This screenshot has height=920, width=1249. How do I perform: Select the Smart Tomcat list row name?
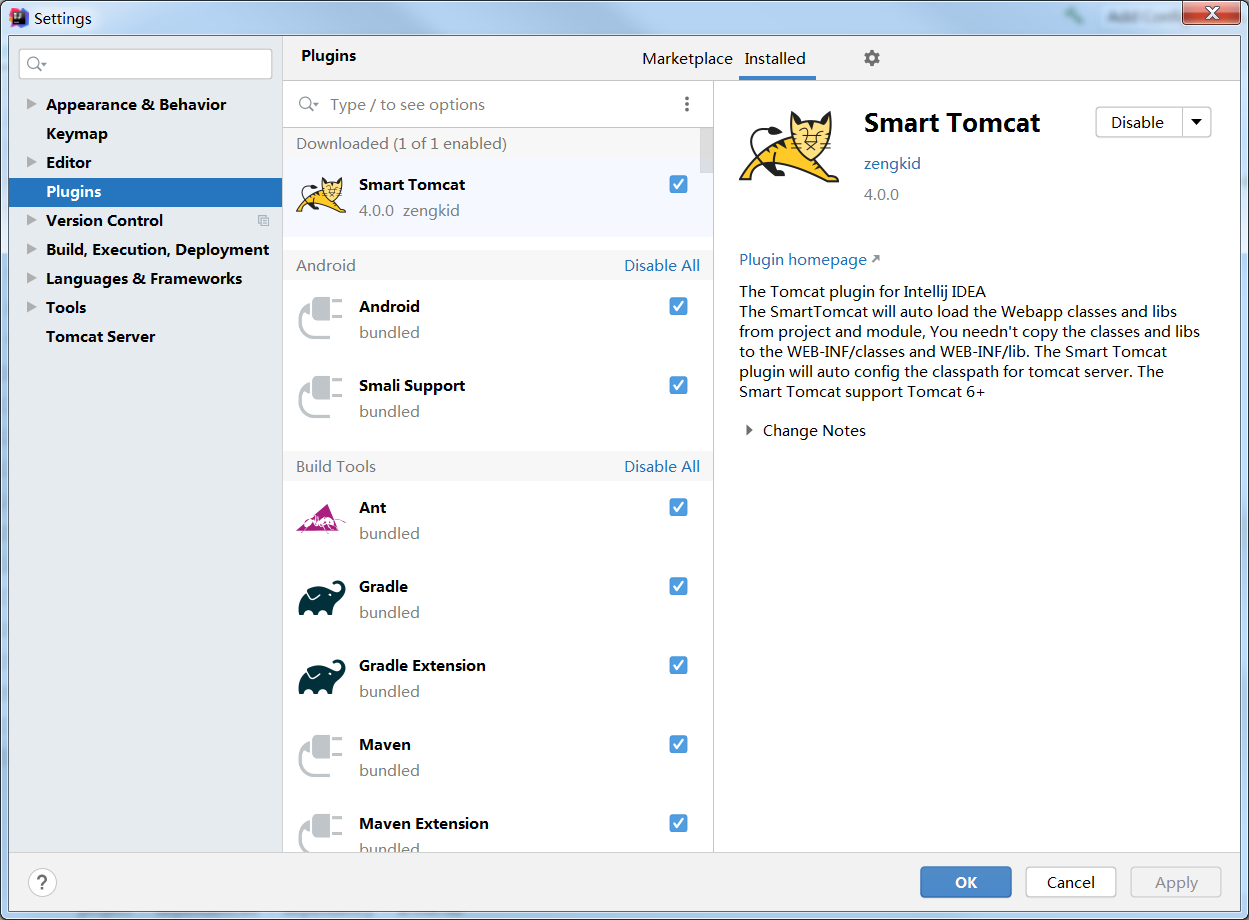412,184
